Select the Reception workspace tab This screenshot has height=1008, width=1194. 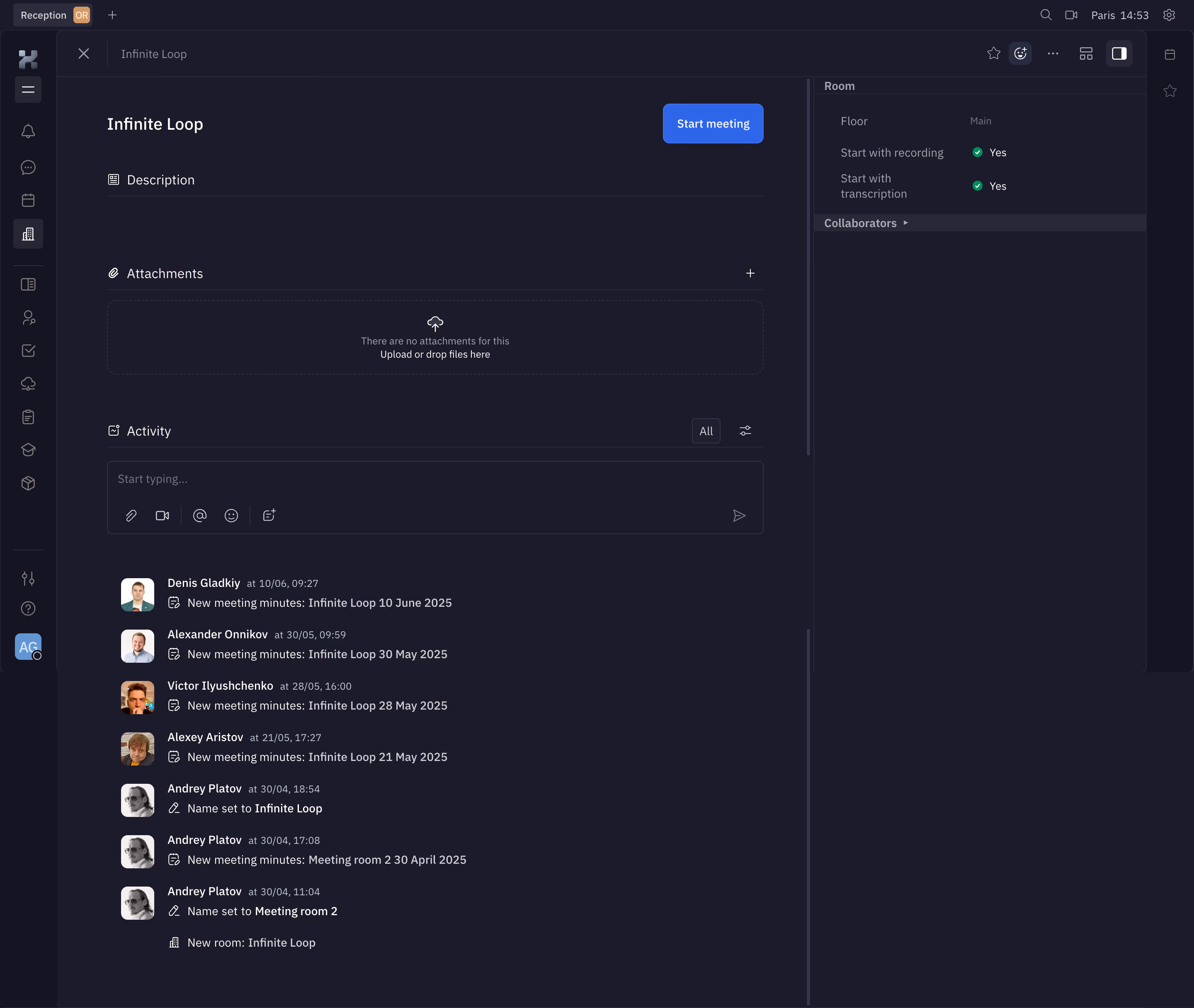(x=53, y=15)
